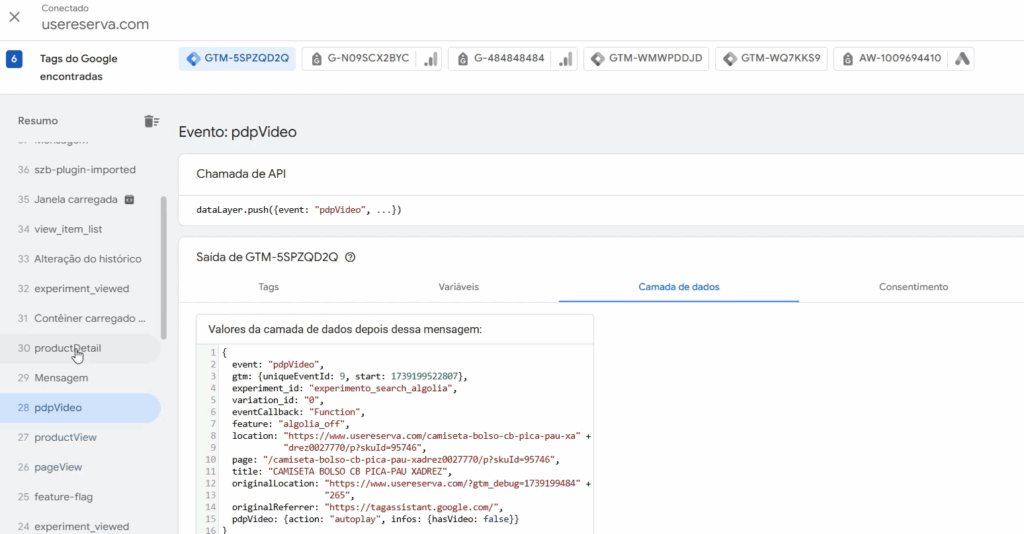Select the GTM-5SPZQD2Q container chip

click(x=237, y=59)
